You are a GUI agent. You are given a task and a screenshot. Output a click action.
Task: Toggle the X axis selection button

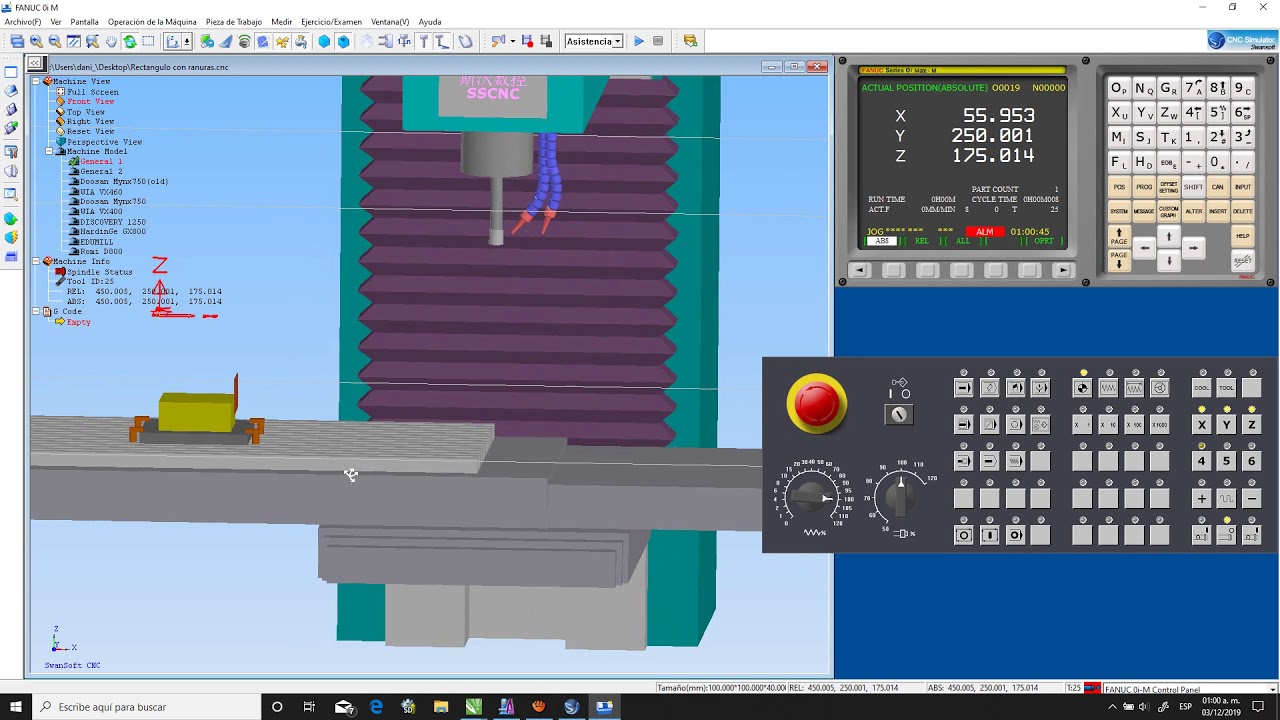click(1201, 425)
